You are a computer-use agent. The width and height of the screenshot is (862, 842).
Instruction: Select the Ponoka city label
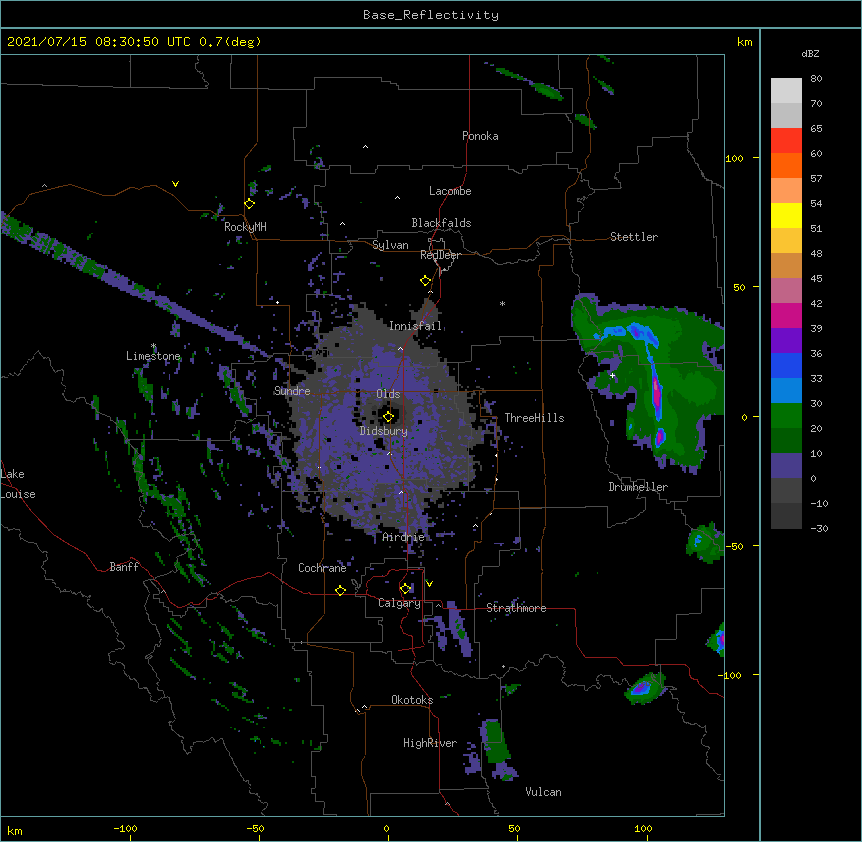click(480, 136)
